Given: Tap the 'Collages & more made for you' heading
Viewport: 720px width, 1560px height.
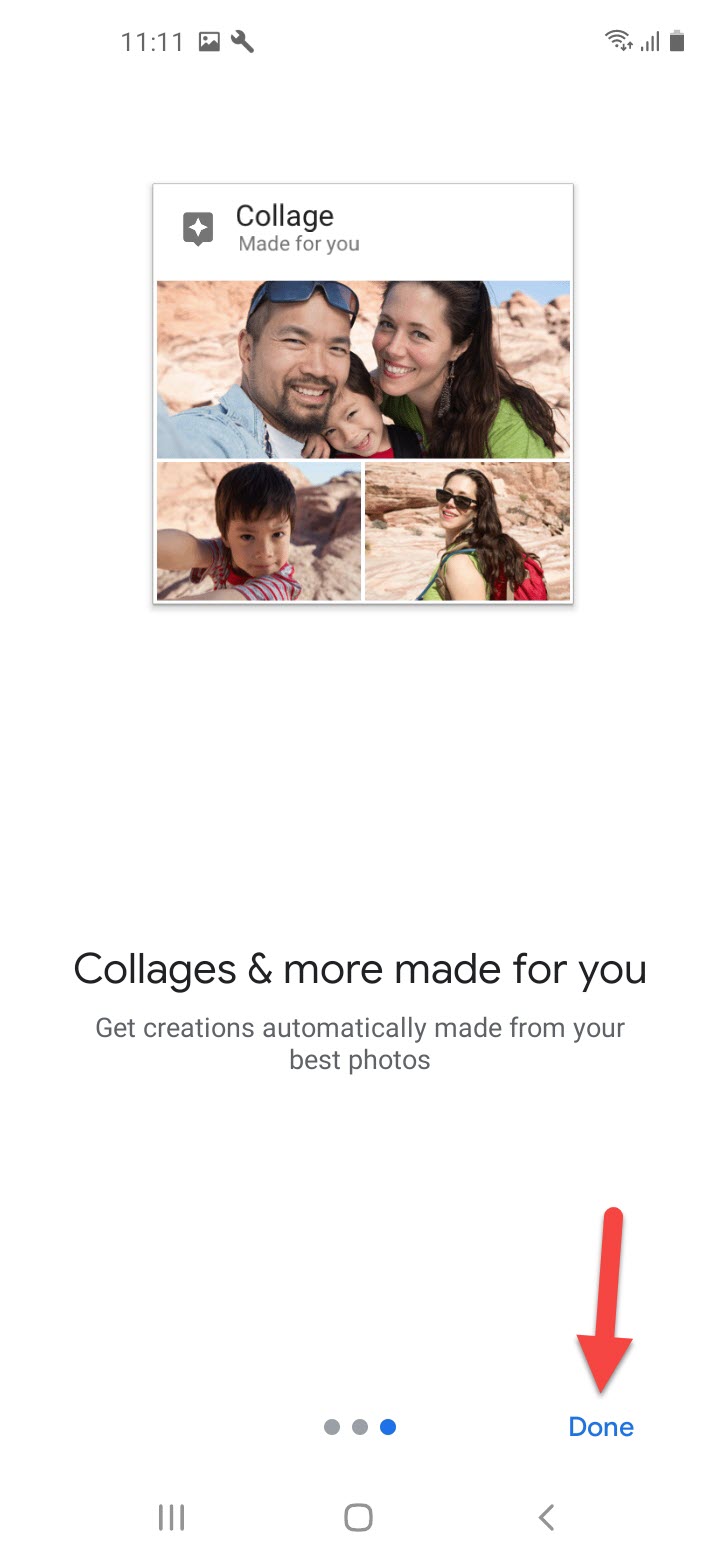Looking at the screenshot, I should (x=360, y=969).
